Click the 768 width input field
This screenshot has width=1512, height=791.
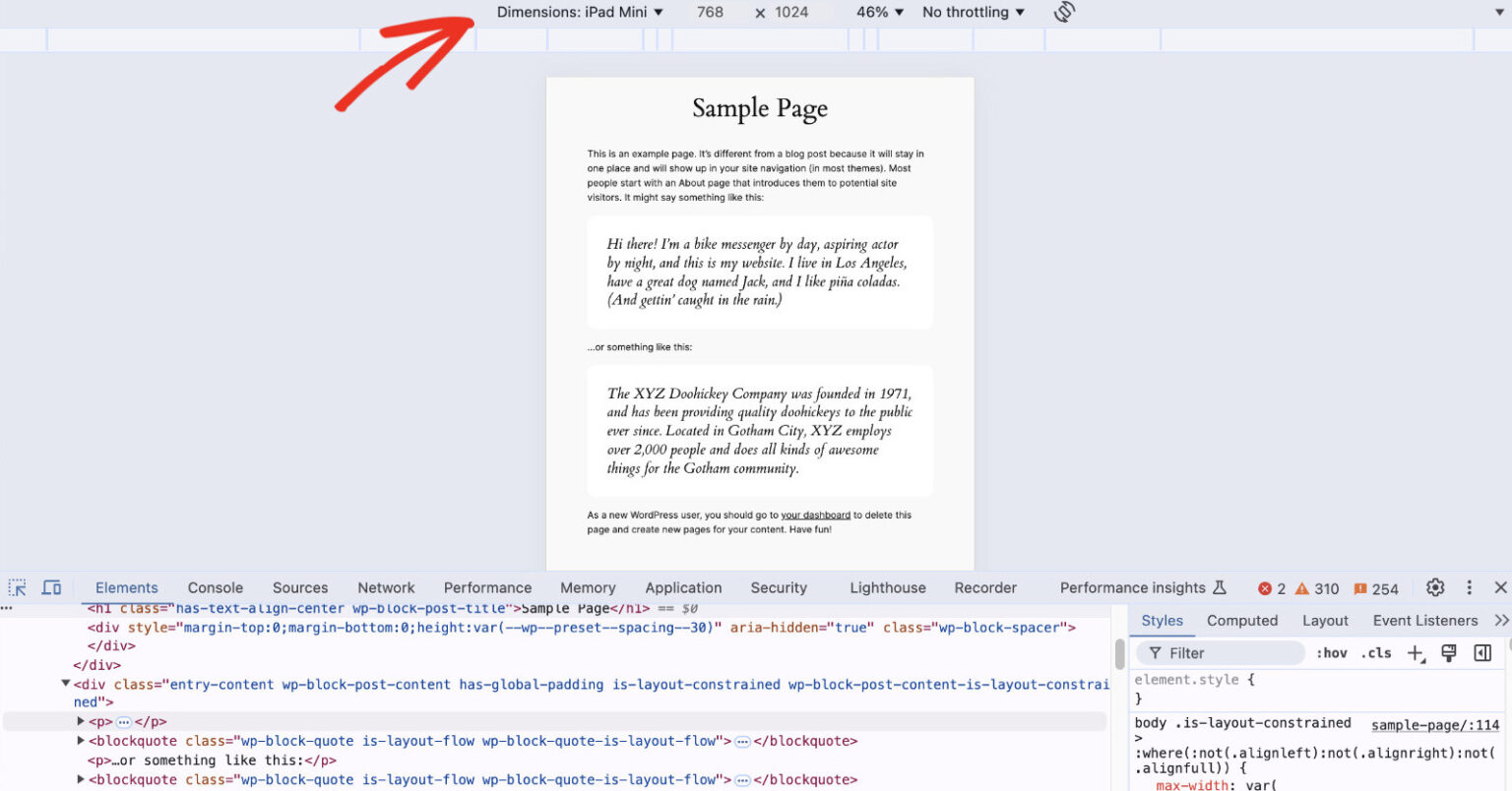click(711, 13)
